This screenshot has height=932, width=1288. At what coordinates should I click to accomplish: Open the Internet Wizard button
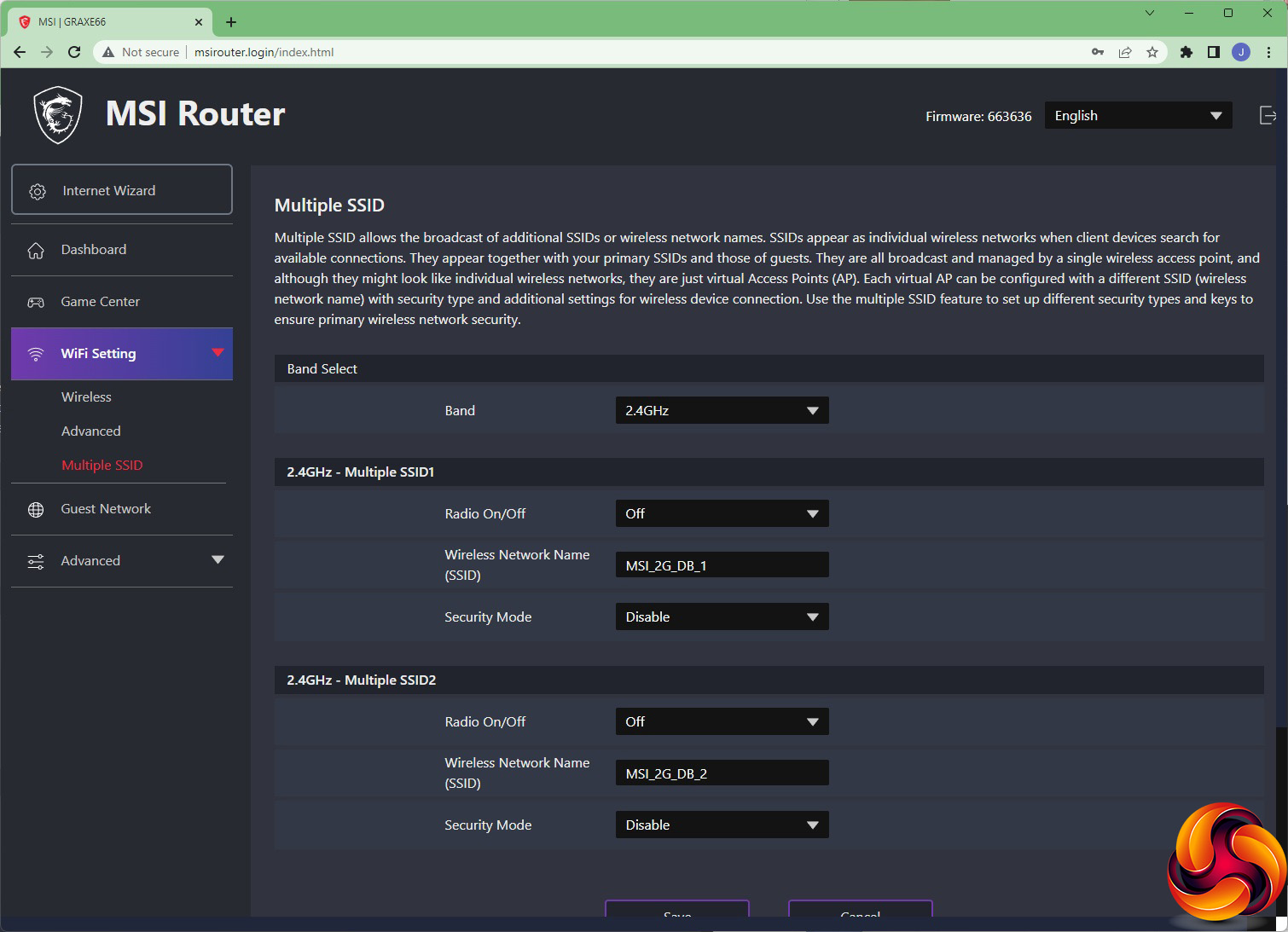pyautogui.click(x=122, y=190)
